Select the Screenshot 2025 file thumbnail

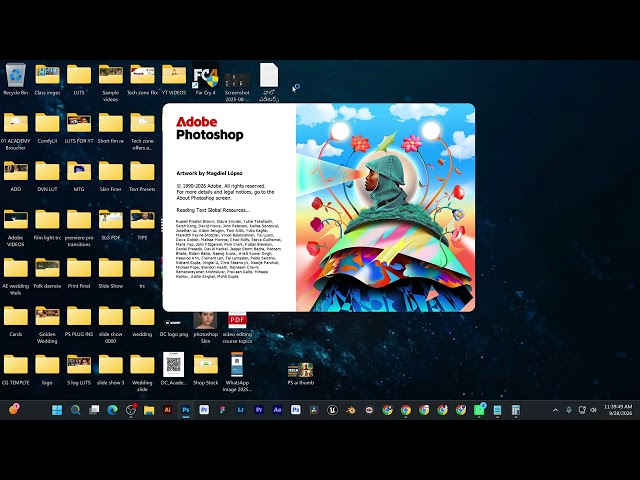point(237,87)
